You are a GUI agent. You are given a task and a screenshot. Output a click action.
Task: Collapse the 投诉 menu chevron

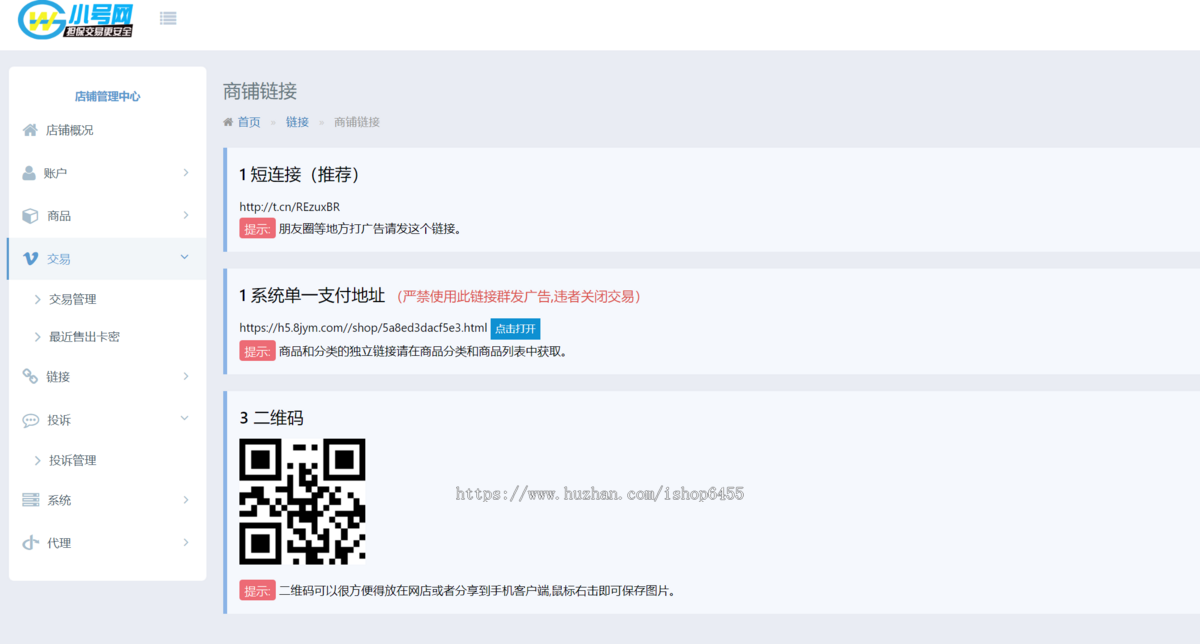pos(184,418)
